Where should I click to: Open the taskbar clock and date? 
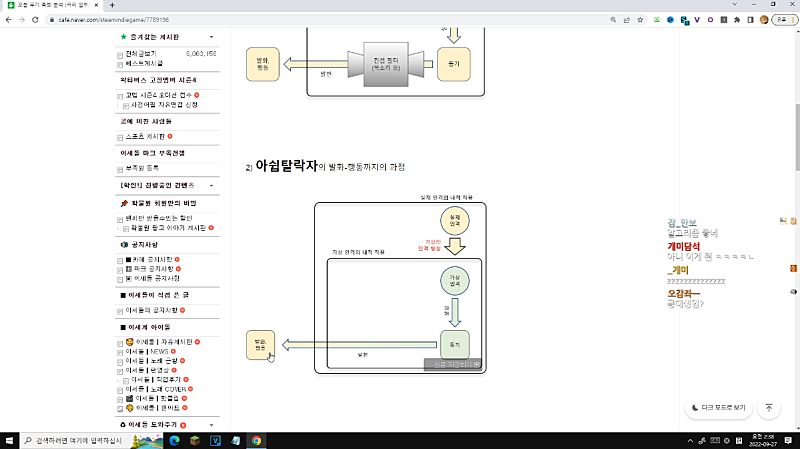pos(764,440)
